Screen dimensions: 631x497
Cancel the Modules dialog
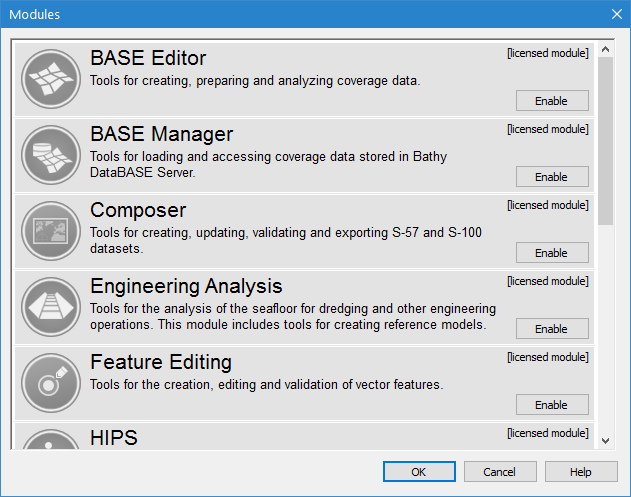[499, 472]
